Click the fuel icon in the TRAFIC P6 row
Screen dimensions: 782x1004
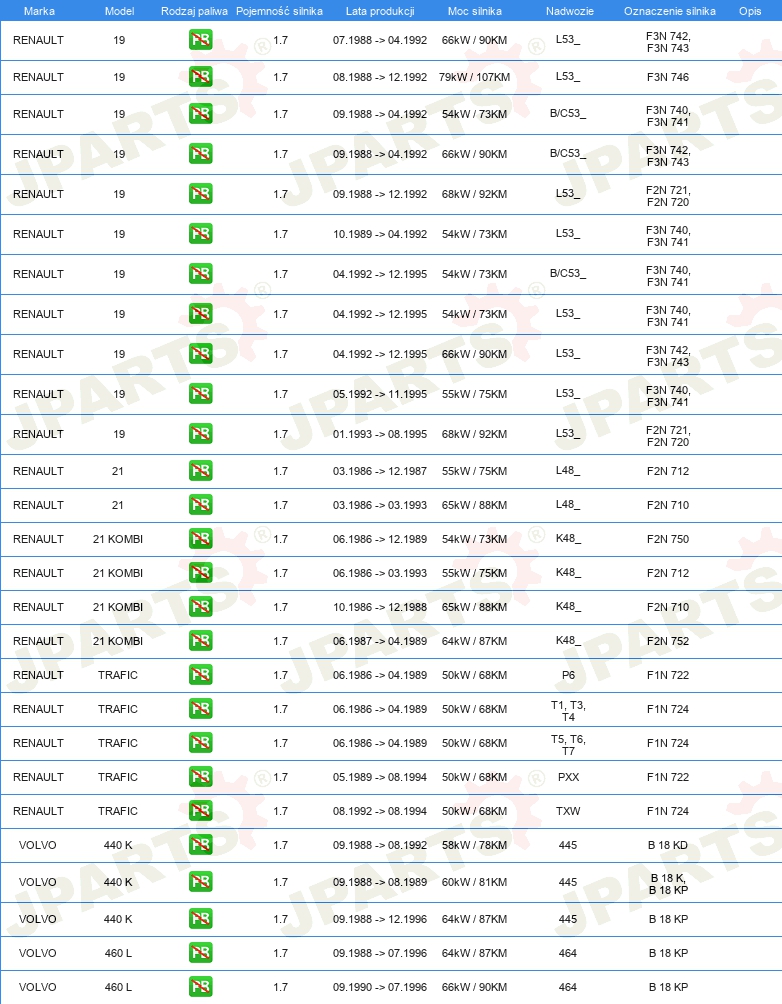tap(200, 674)
